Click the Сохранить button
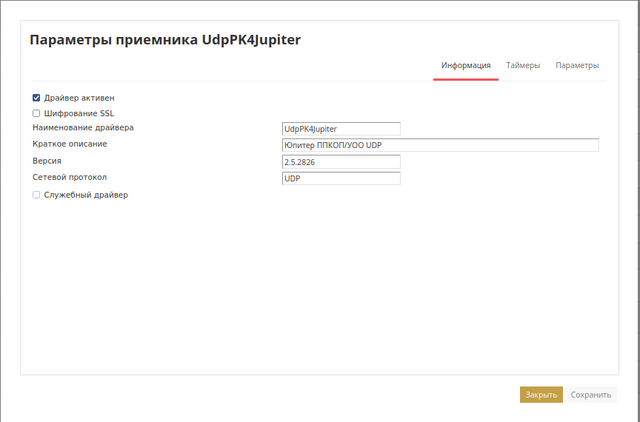640x422 pixels. [x=590, y=395]
